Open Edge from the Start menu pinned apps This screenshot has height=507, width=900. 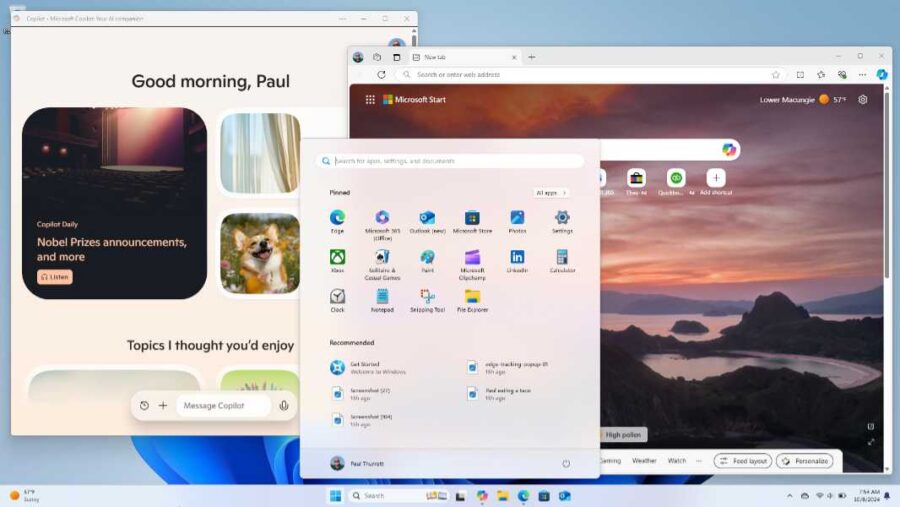click(338, 221)
